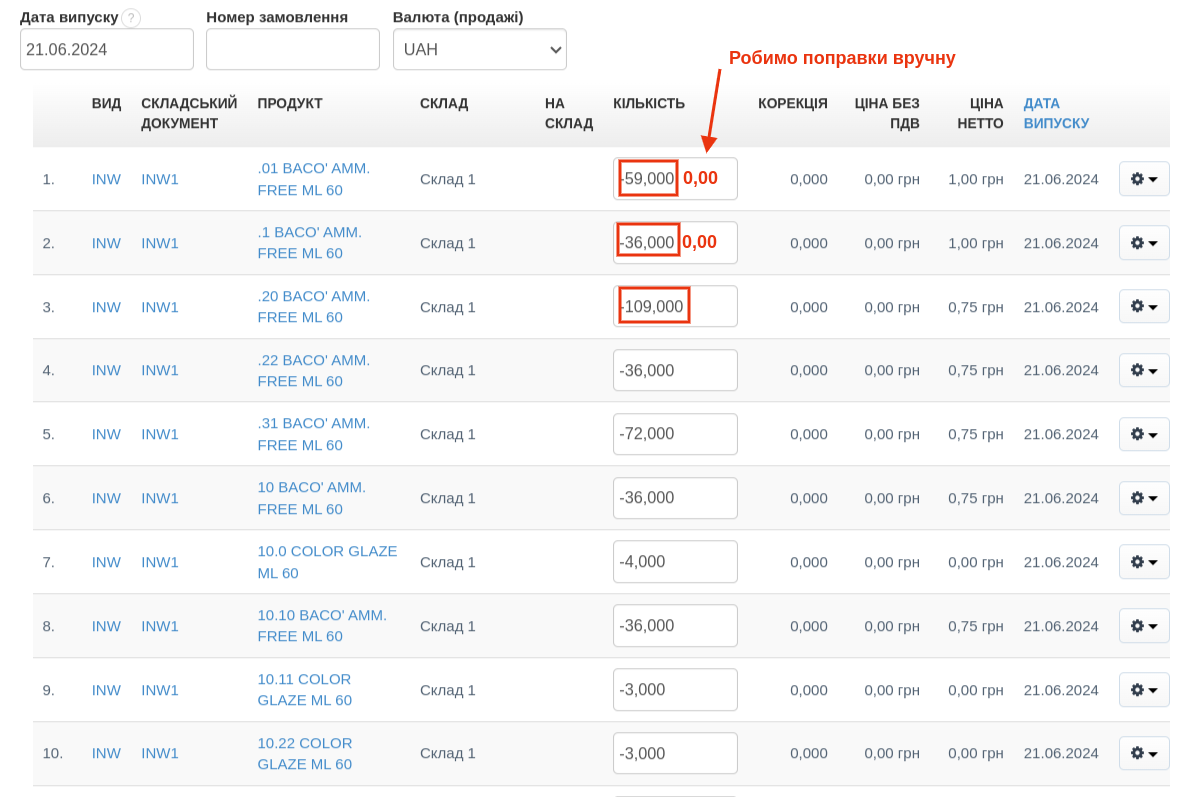This screenshot has height=797, width=1192.
Task: Expand gear dropdown for row 8
Action: [x=1143, y=626]
